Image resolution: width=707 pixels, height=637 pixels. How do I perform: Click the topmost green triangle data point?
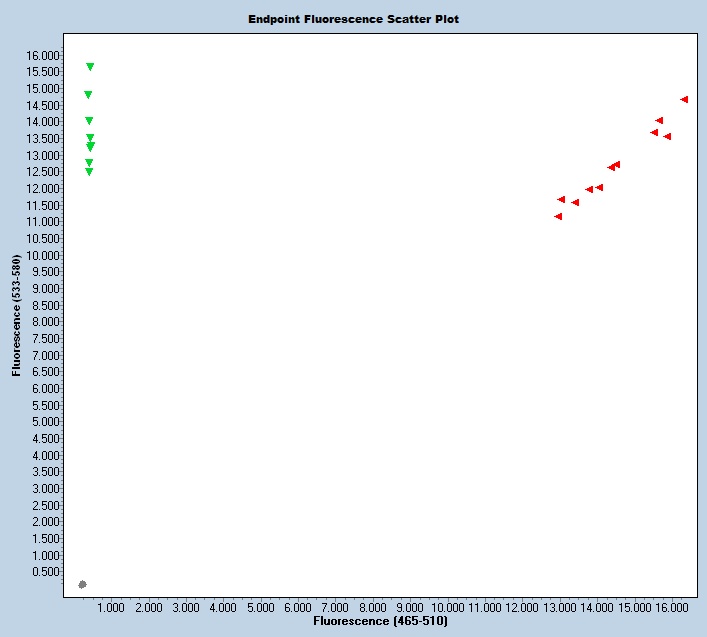[x=90, y=67]
